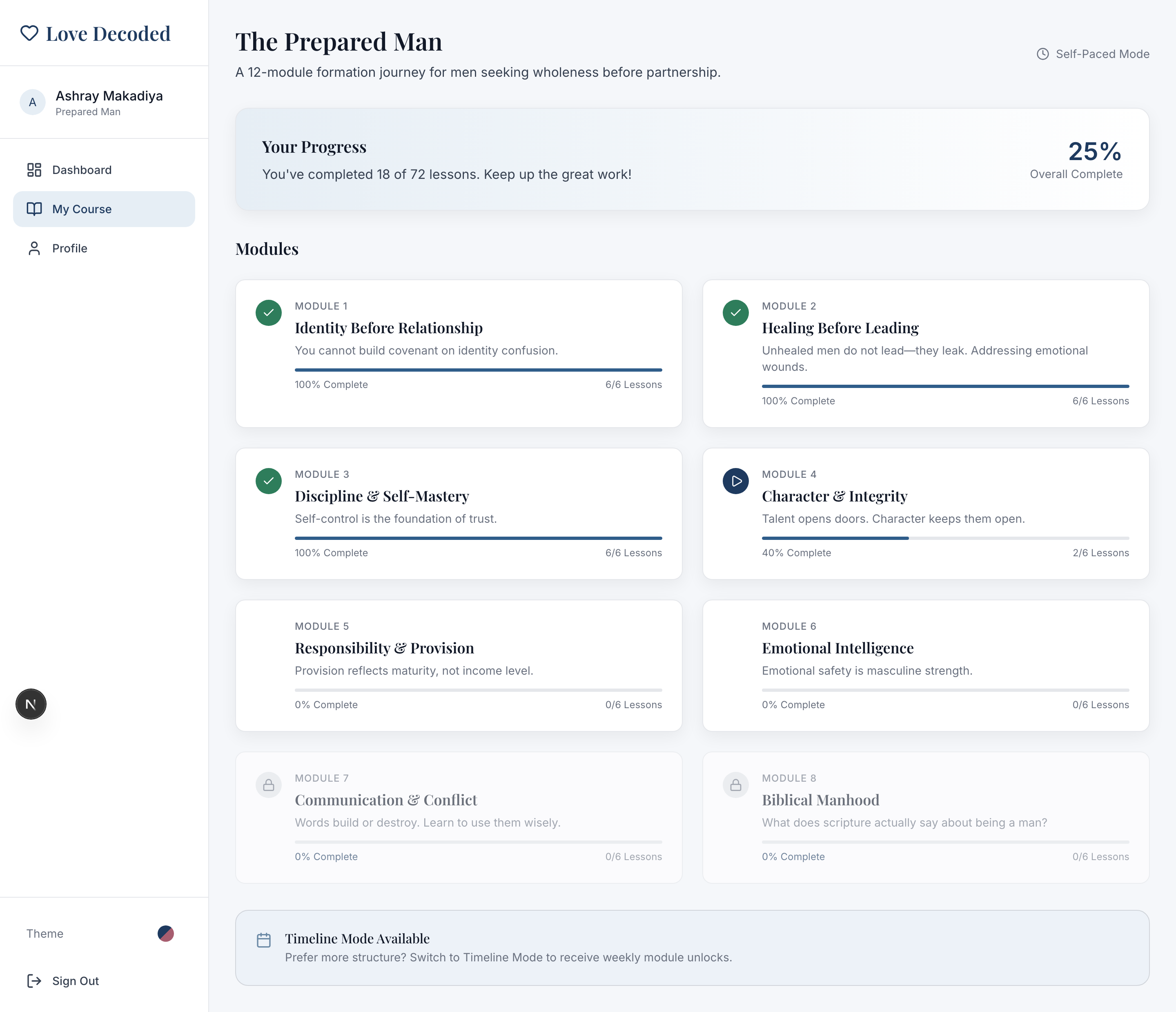Toggle the Theme color switch

[x=165, y=933]
